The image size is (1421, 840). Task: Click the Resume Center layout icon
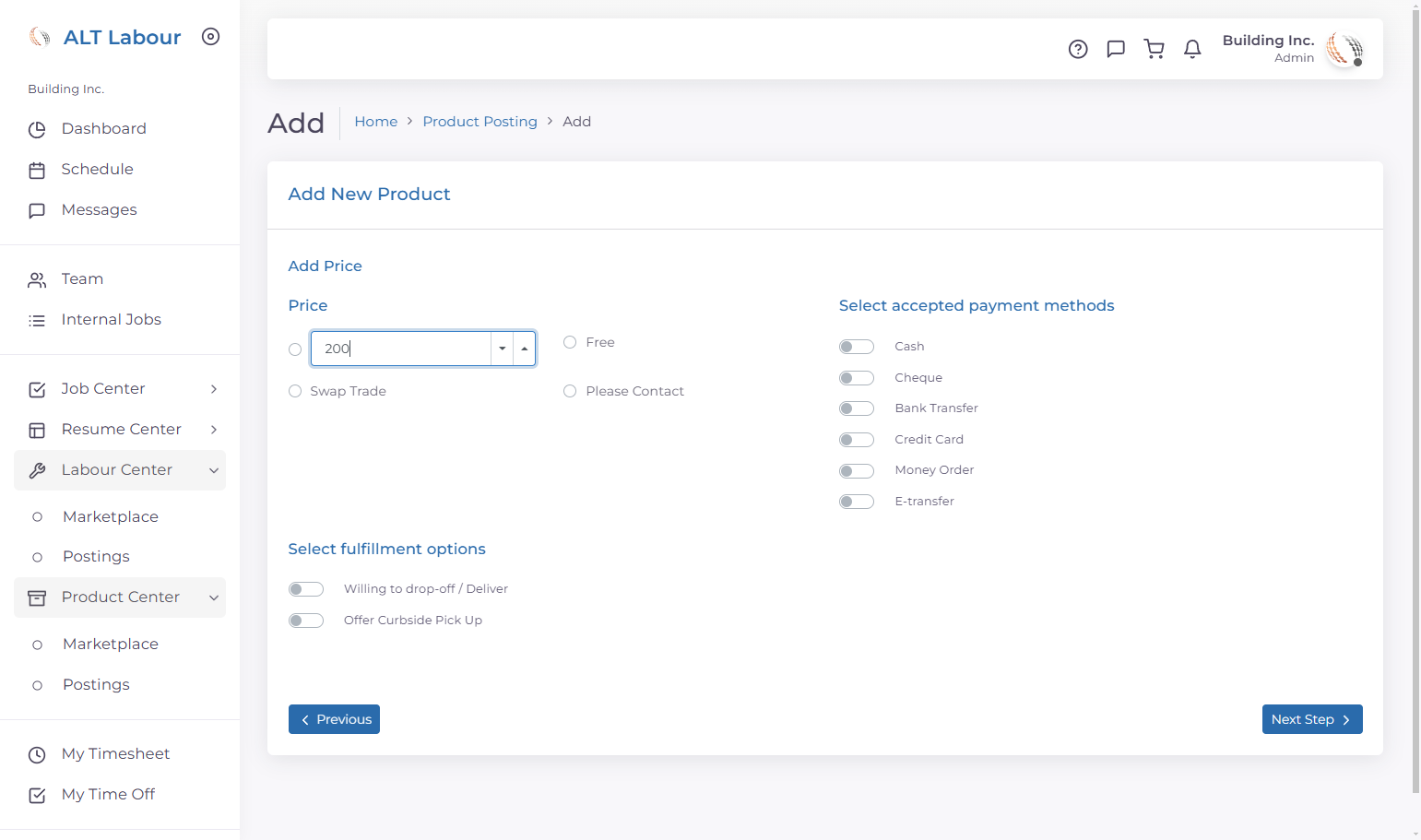(37, 431)
